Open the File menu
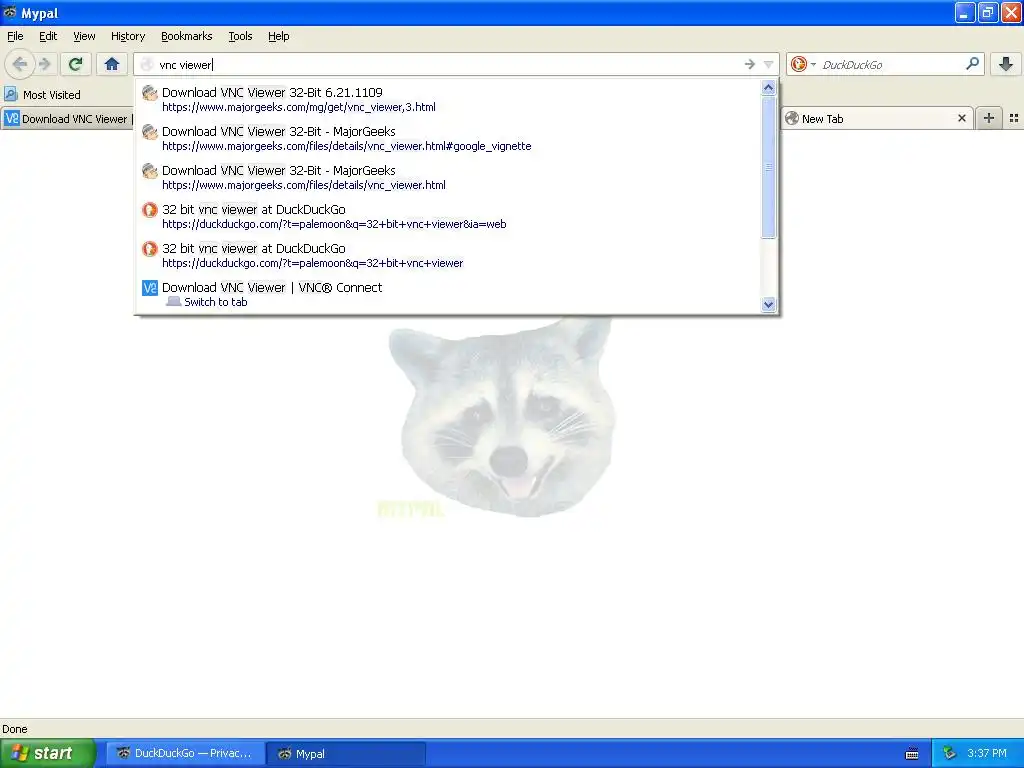 click(x=15, y=36)
